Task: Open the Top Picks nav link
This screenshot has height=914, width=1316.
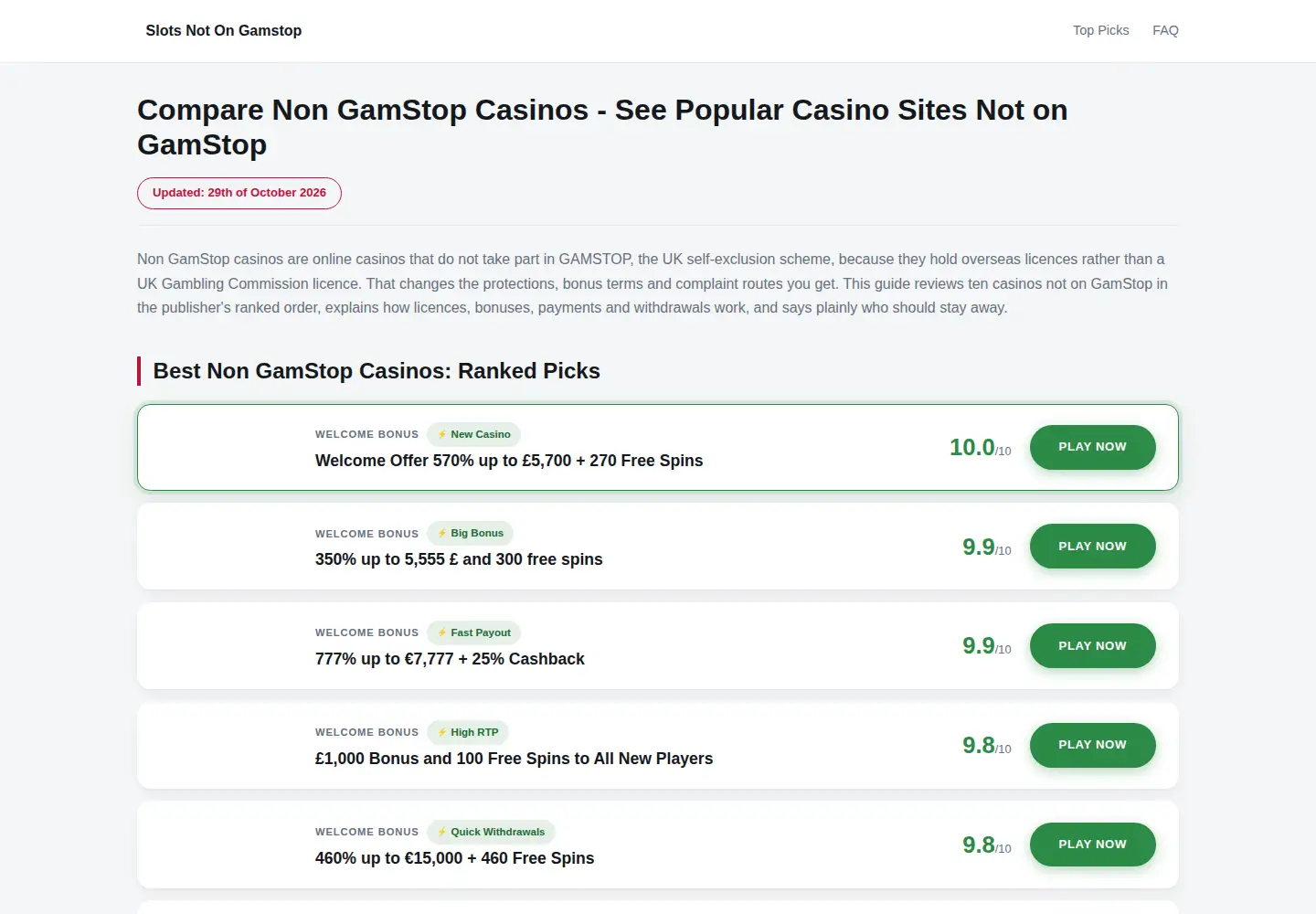Action: click(1100, 30)
